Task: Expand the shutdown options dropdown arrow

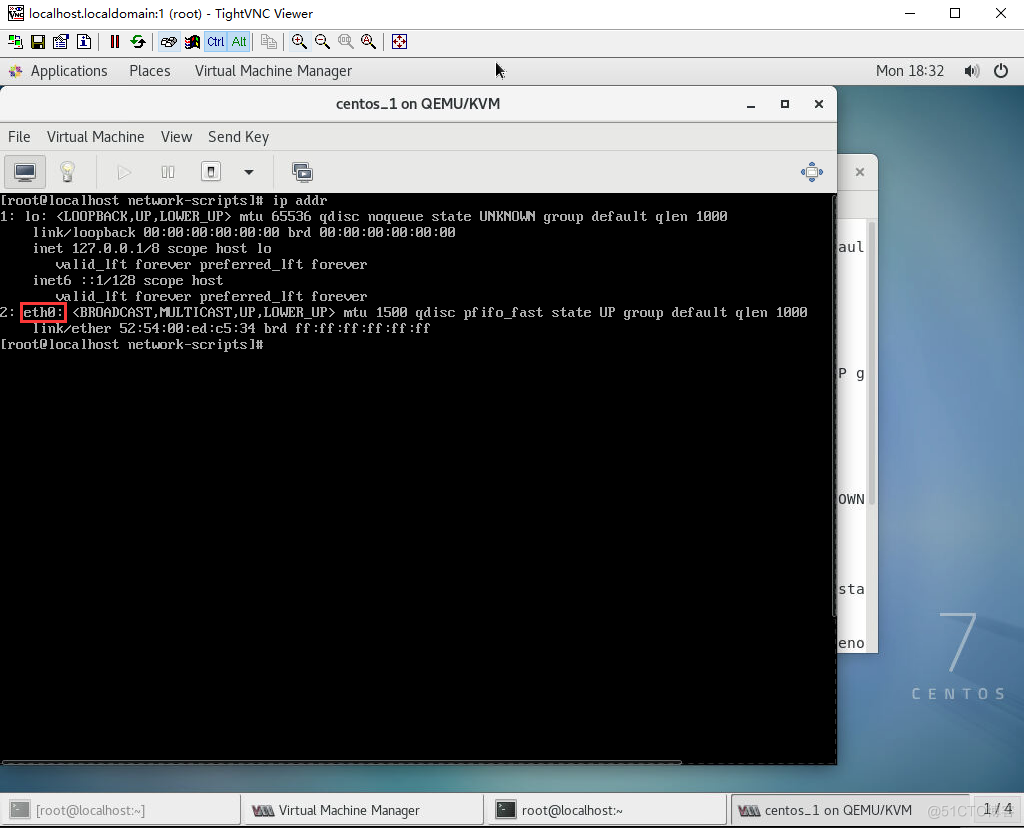Action: pos(248,172)
